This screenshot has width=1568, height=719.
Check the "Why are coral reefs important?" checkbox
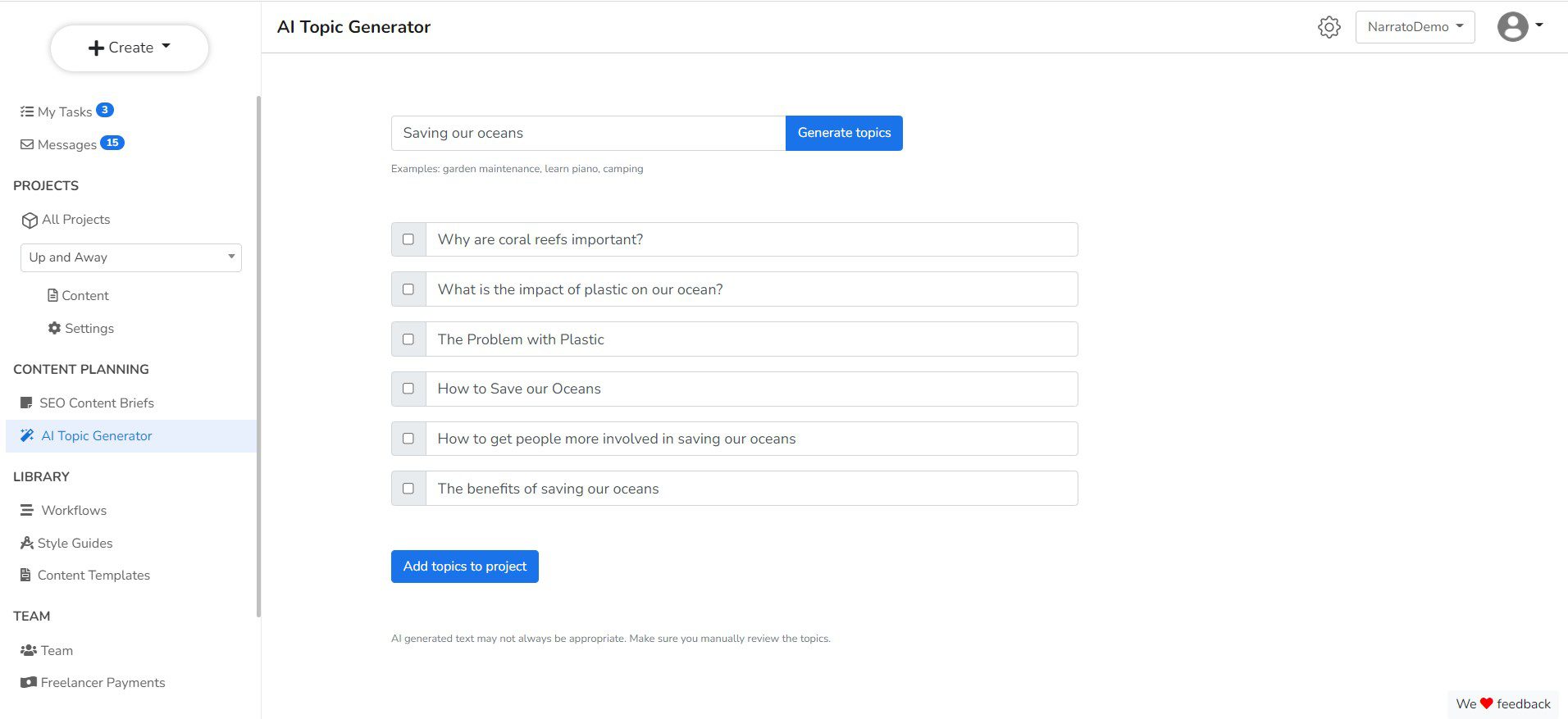coord(408,239)
